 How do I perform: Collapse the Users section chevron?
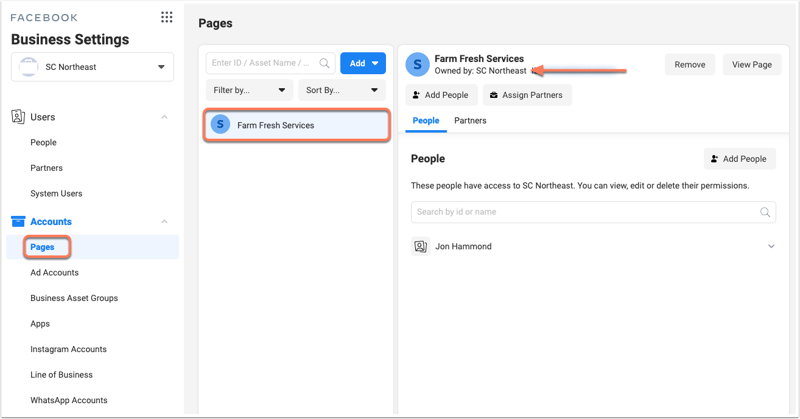(x=164, y=117)
